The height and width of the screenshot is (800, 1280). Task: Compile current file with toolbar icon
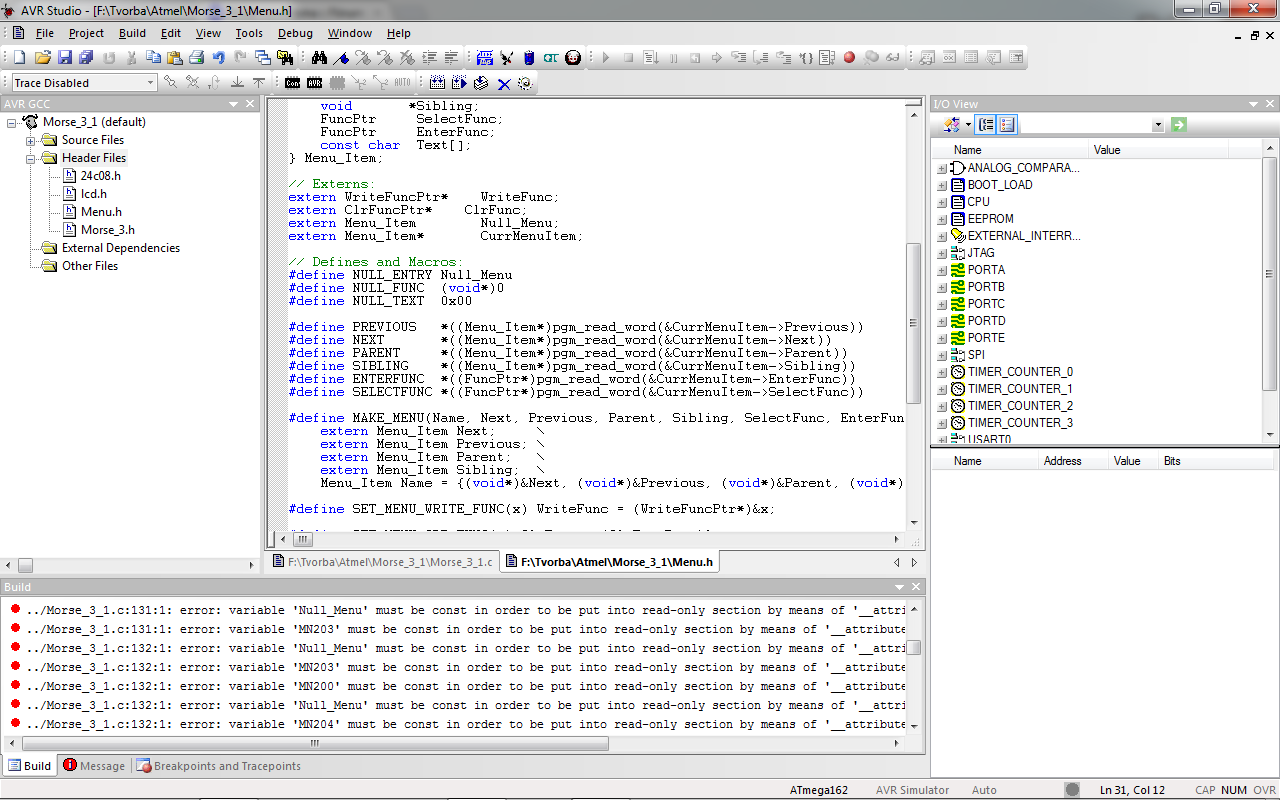pyautogui.click(x=481, y=83)
